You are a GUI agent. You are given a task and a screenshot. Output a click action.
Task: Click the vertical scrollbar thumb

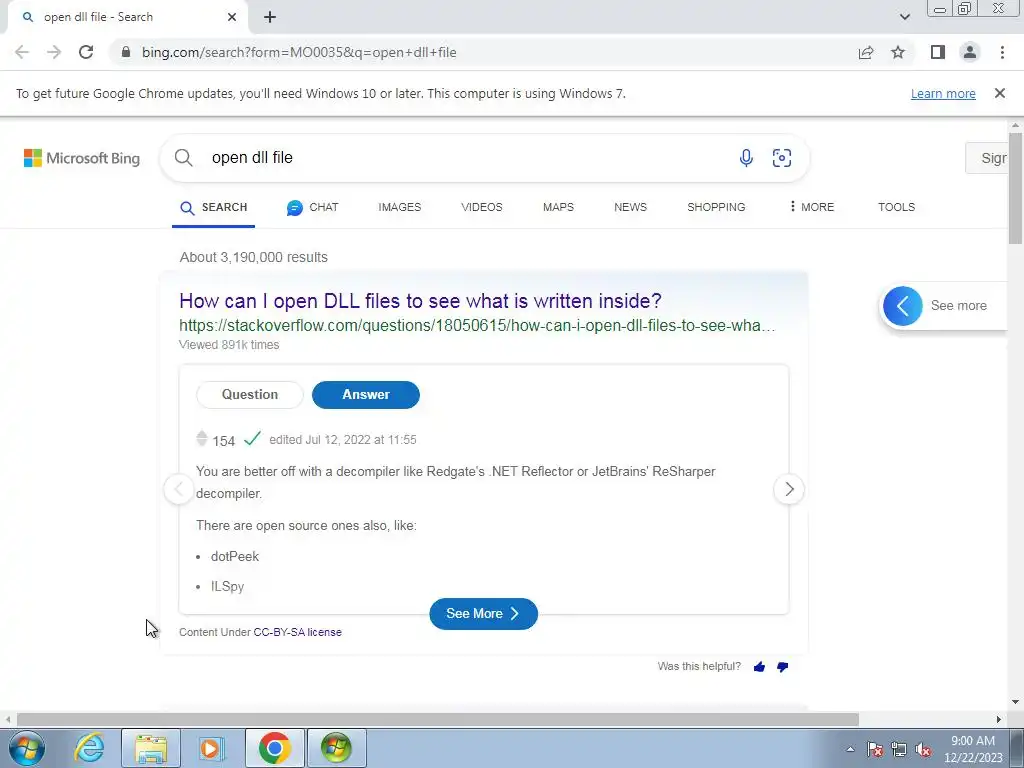1015,188
